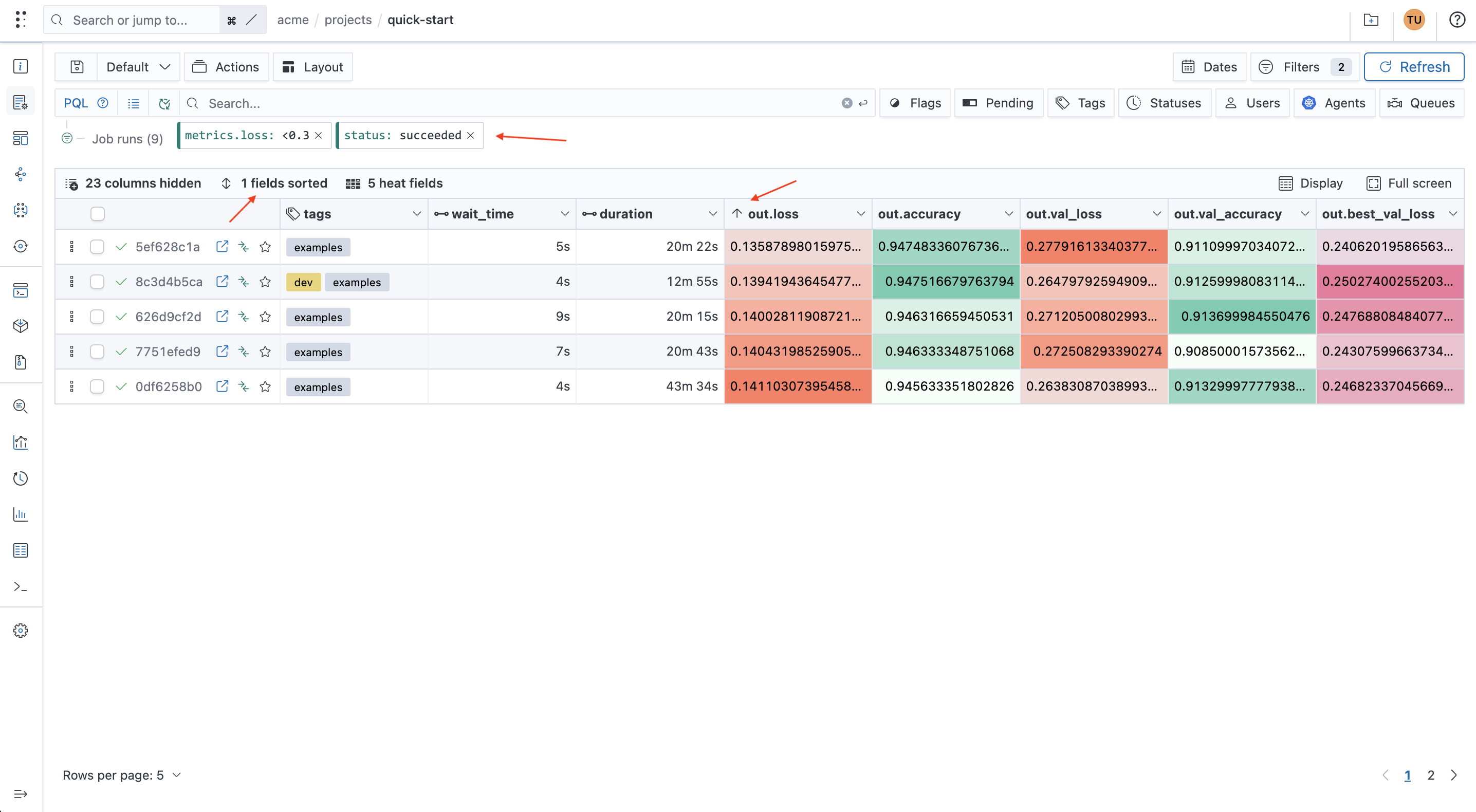The height and width of the screenshot is (812, 1476).
Task: Open row menu for 7751efed9
Action: tap(71, 352)
